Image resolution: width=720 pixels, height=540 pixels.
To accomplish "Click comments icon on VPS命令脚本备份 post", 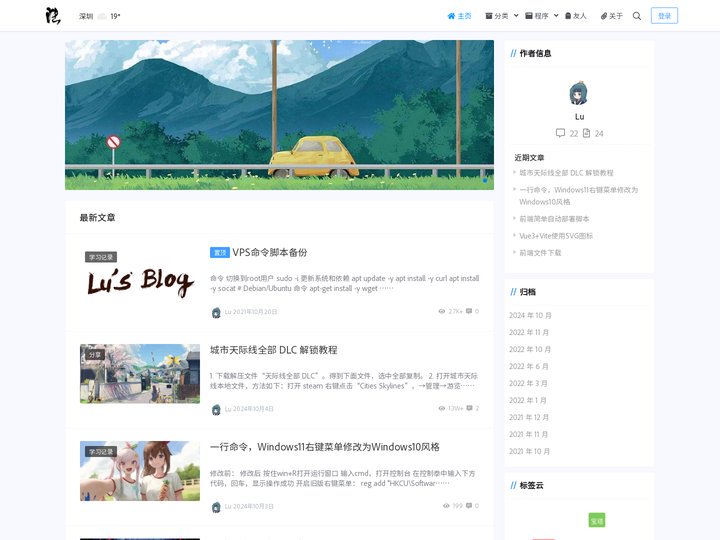I will pyautogui.click(x=469, y=311).
